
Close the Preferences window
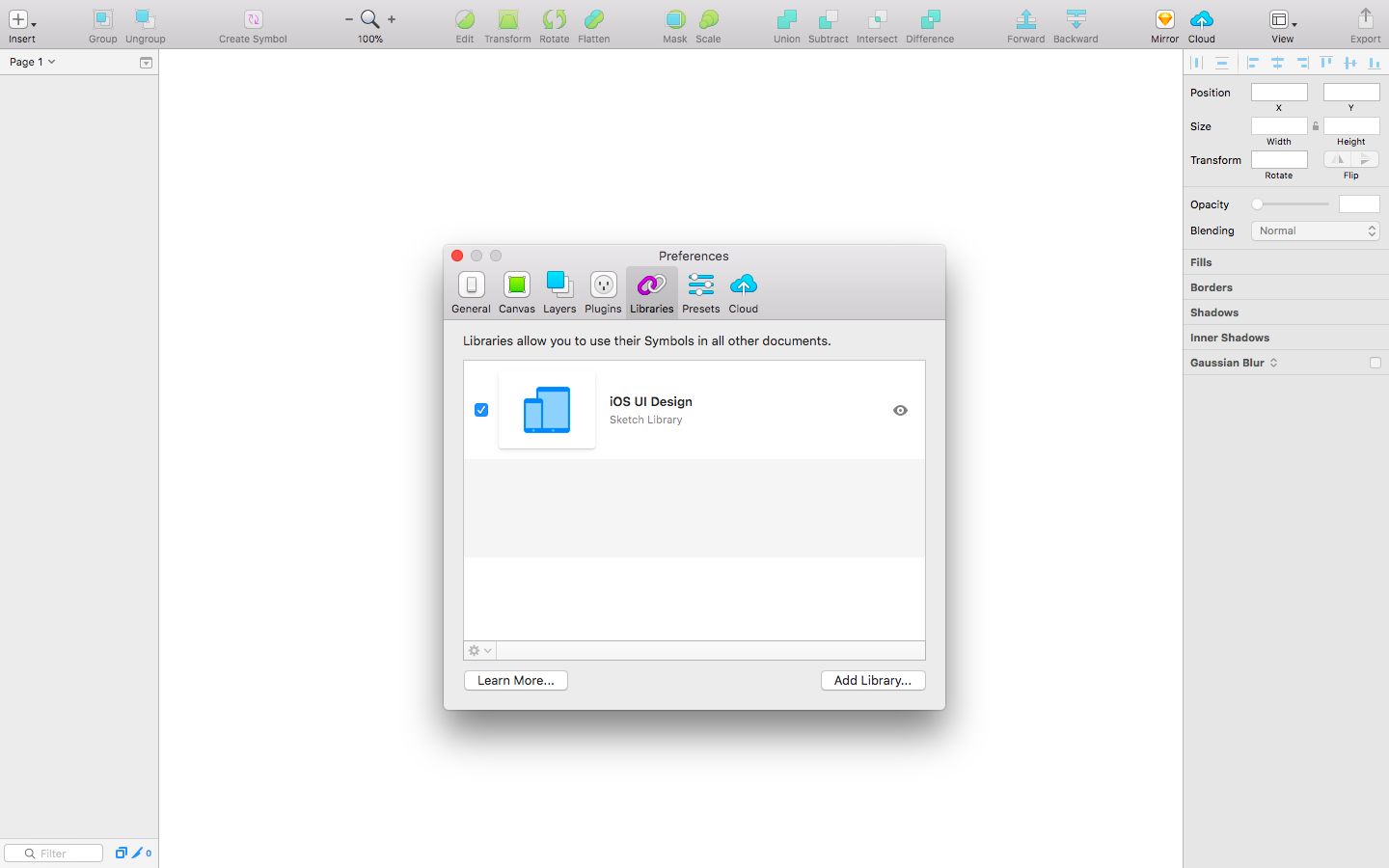[457, 256]
